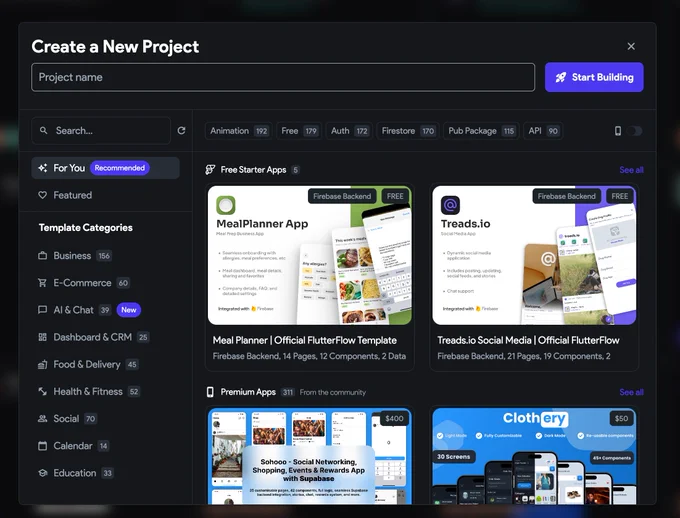
Task: Click See all for Free Starter Apps
Action: tap(631, 170)
